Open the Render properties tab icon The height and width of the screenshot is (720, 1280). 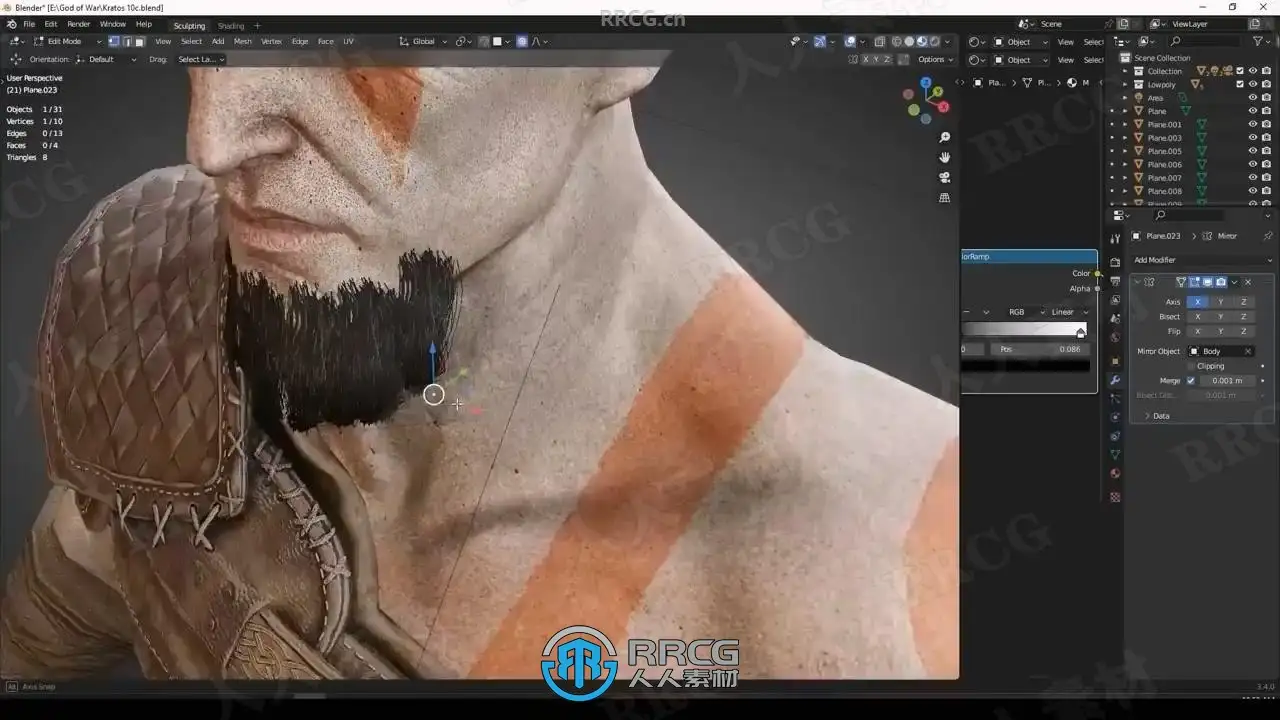[1115, 262]
